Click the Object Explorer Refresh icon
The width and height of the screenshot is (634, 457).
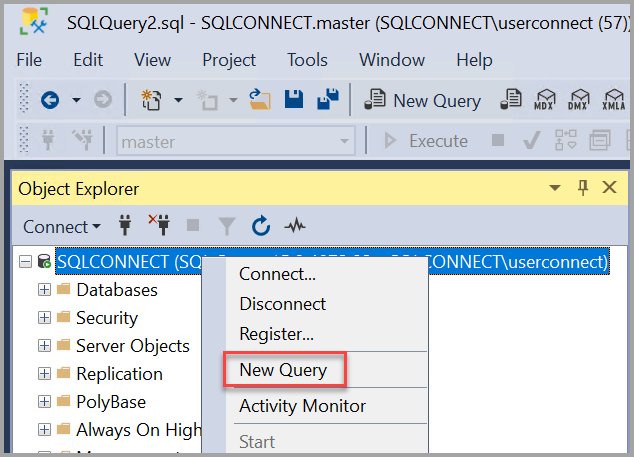coord(261,226)
